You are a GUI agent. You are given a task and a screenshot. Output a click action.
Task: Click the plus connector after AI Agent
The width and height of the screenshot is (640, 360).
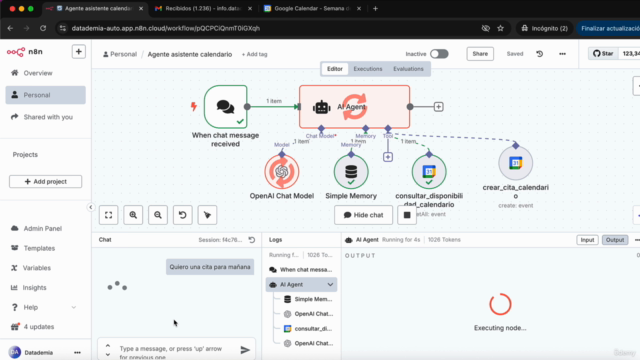coord(438,107)
